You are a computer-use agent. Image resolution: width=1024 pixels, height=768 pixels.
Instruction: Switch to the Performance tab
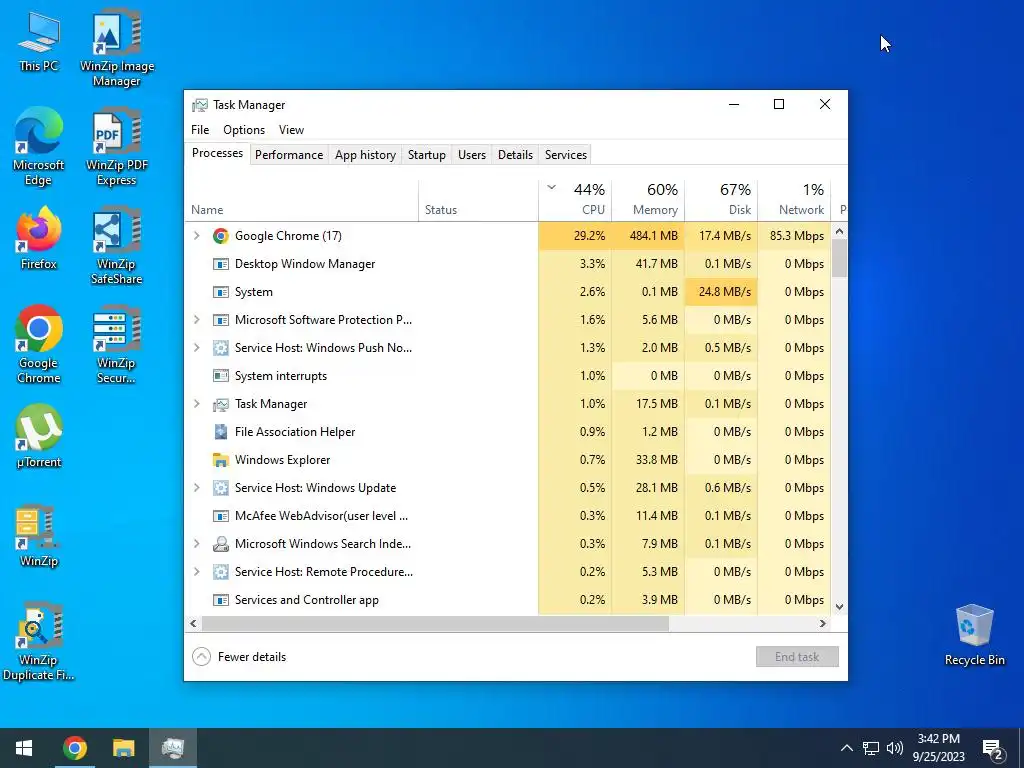(x=289, y=155)
